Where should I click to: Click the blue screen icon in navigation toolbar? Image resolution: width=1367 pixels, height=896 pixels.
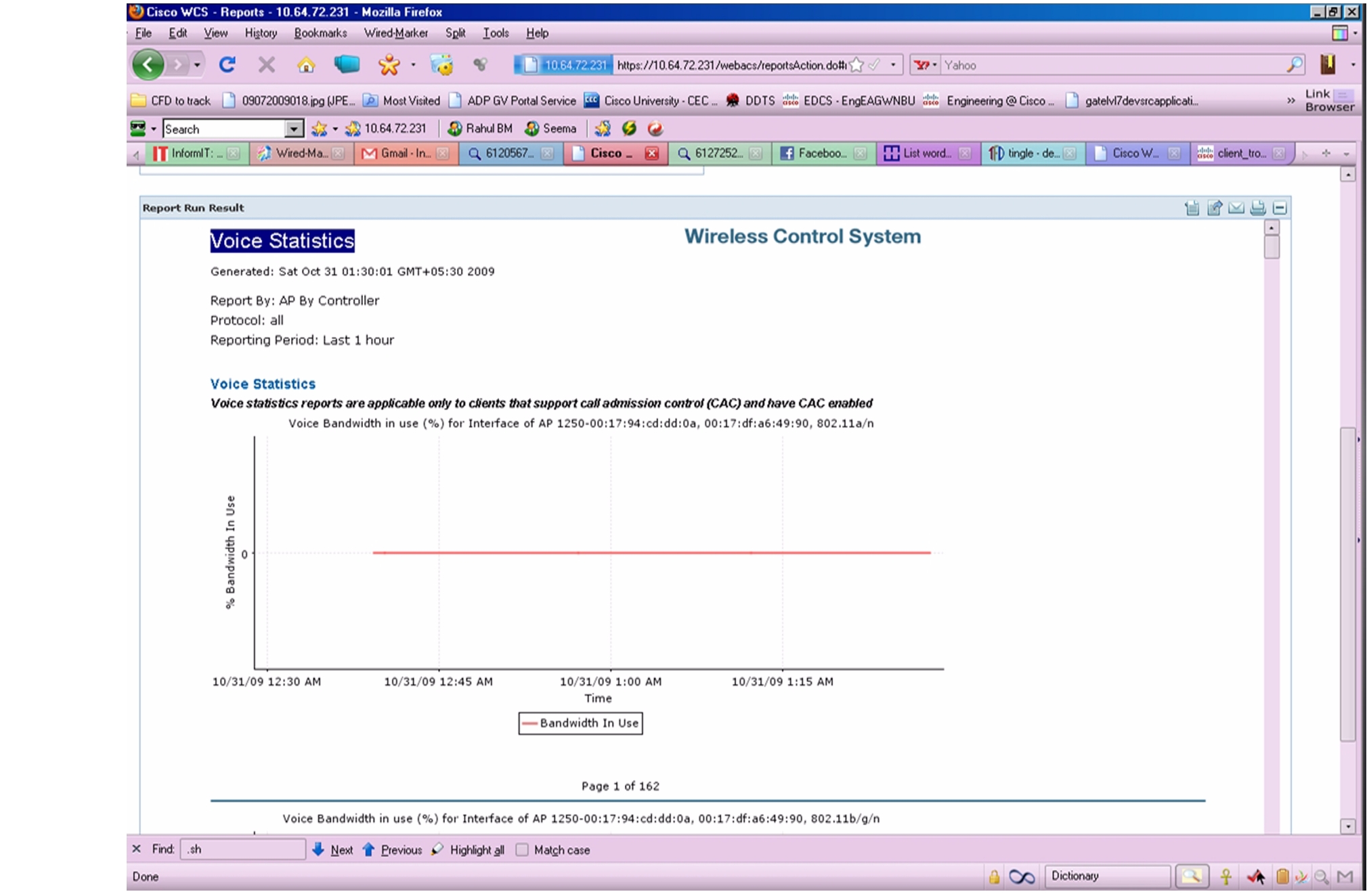[x=347, y=64]
